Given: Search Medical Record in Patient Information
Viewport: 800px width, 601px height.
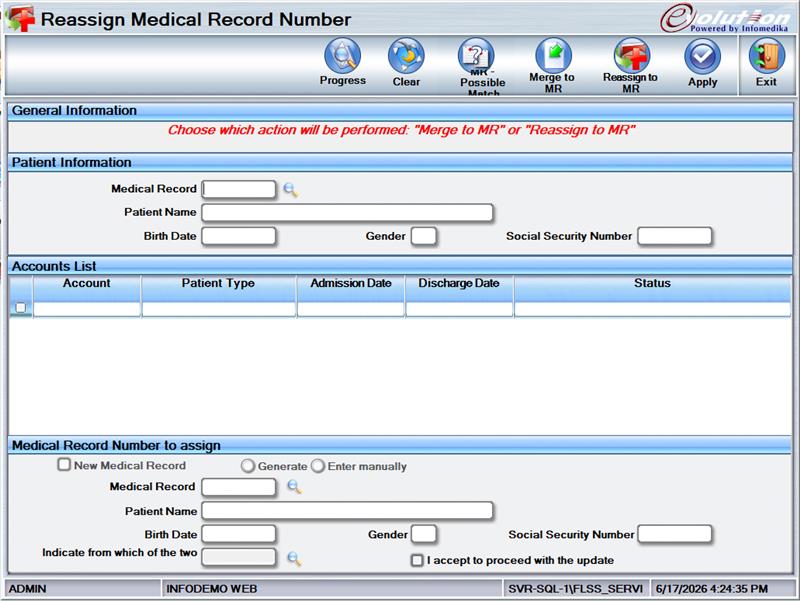Looking at the screenshot, I should (x=290, y=190).
